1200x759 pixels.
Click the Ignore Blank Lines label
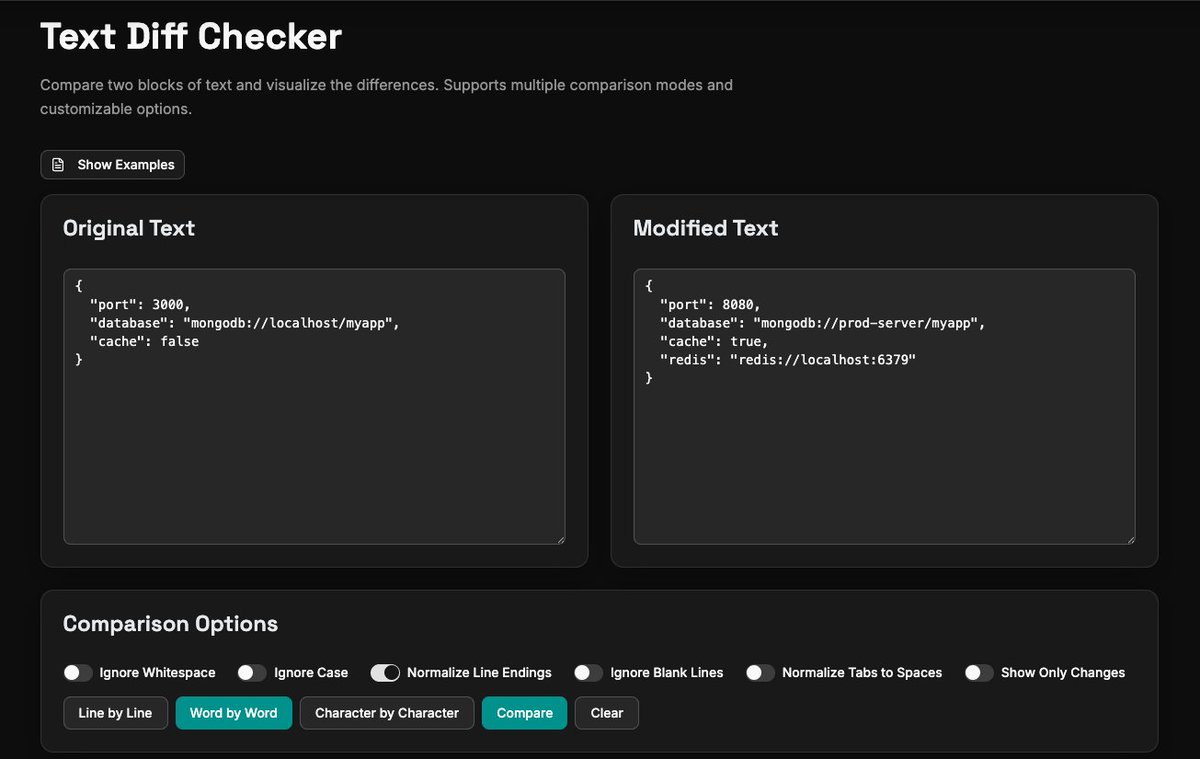(x=667, y=673)
